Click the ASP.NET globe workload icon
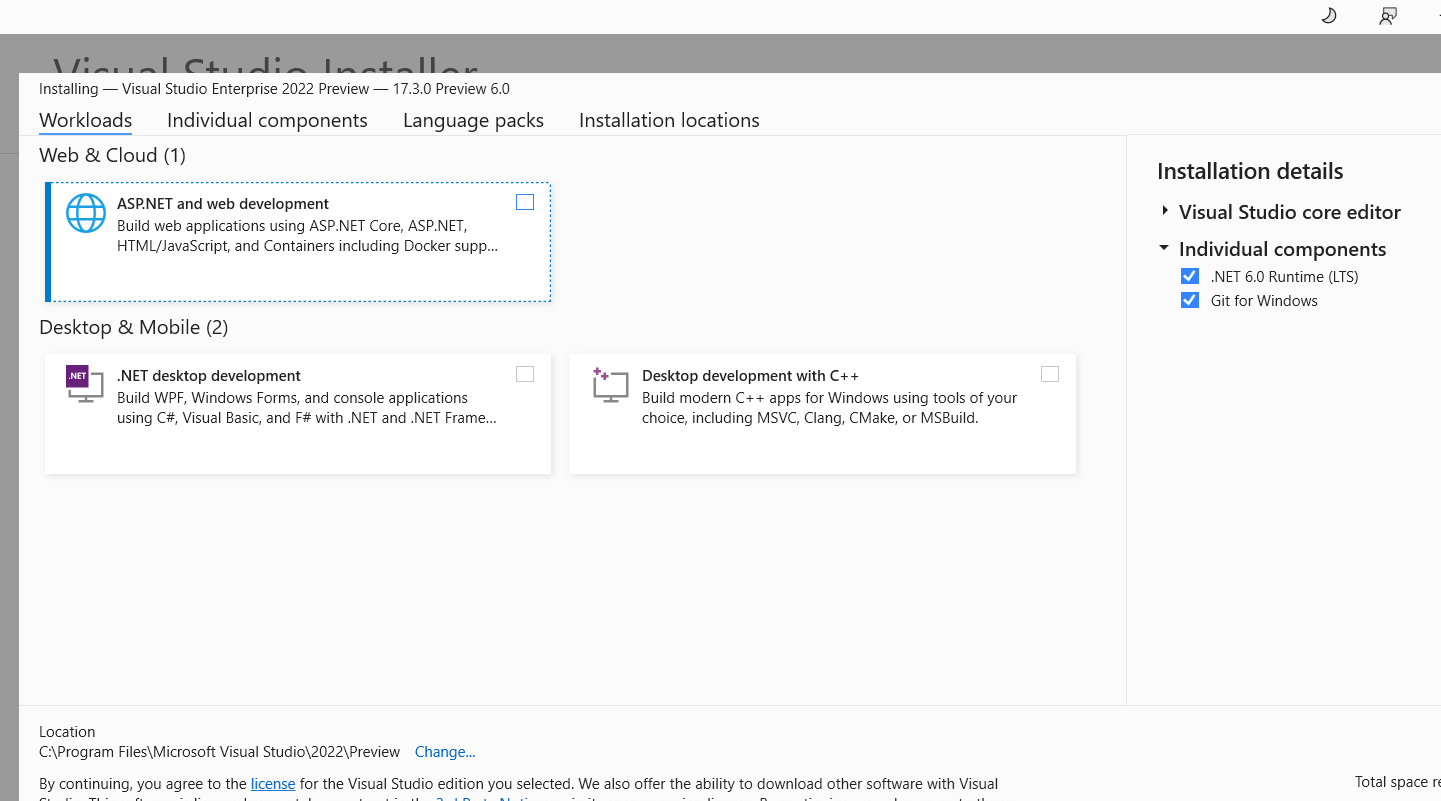Viewport: 1441px width, 801px height. click(x=86, y=212)
